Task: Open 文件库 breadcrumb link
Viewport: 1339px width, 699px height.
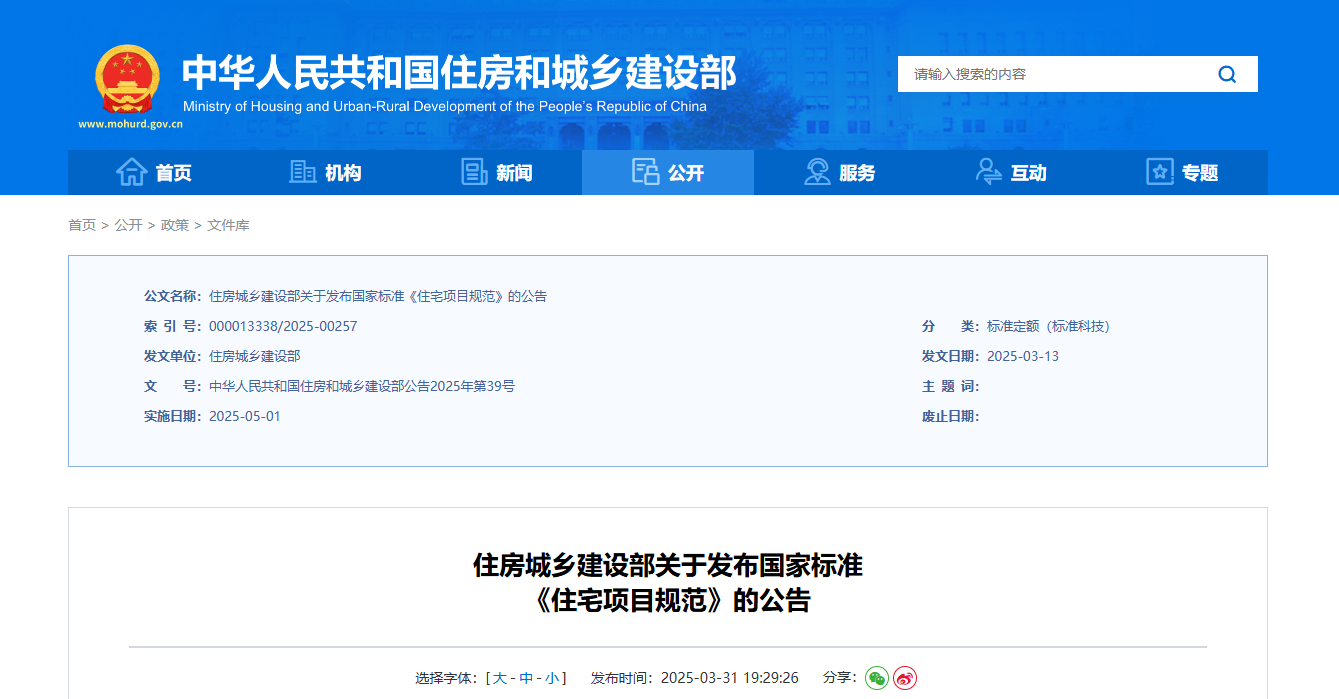Action: coord(228,225)
